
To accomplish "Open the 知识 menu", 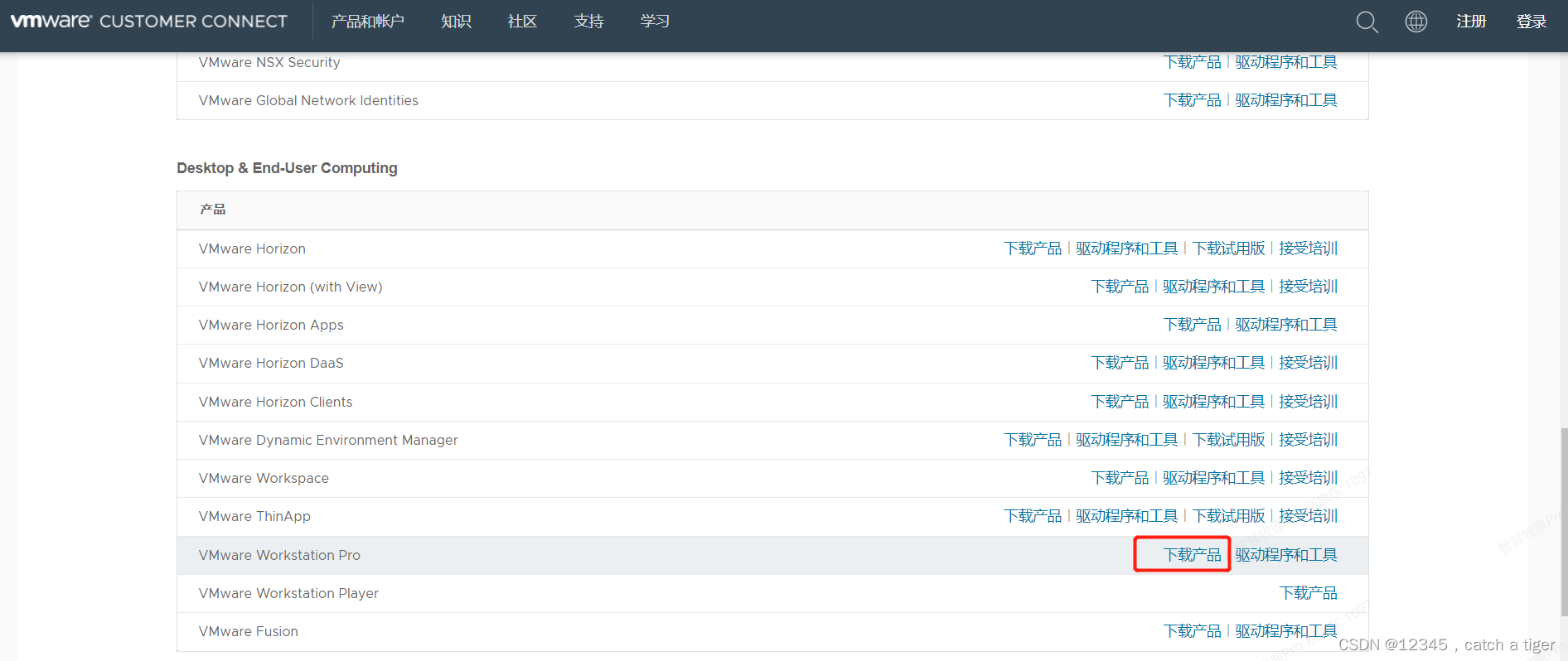I will pyautogui.click(x=457, y=22).
